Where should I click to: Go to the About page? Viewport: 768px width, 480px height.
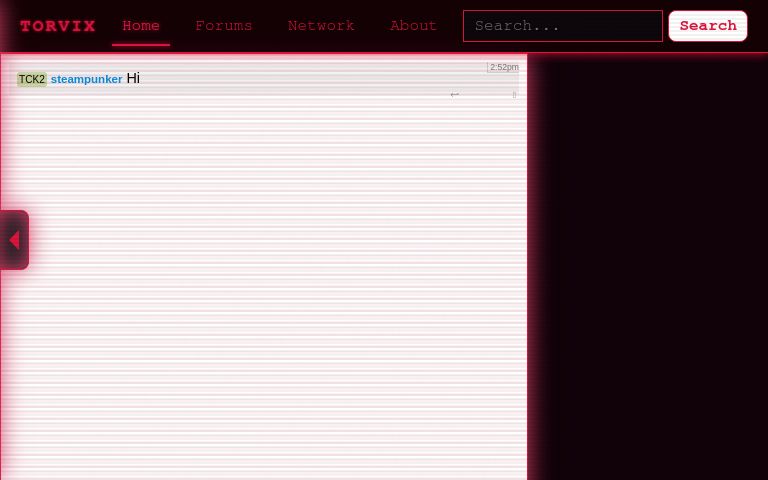tap(413, 26)
